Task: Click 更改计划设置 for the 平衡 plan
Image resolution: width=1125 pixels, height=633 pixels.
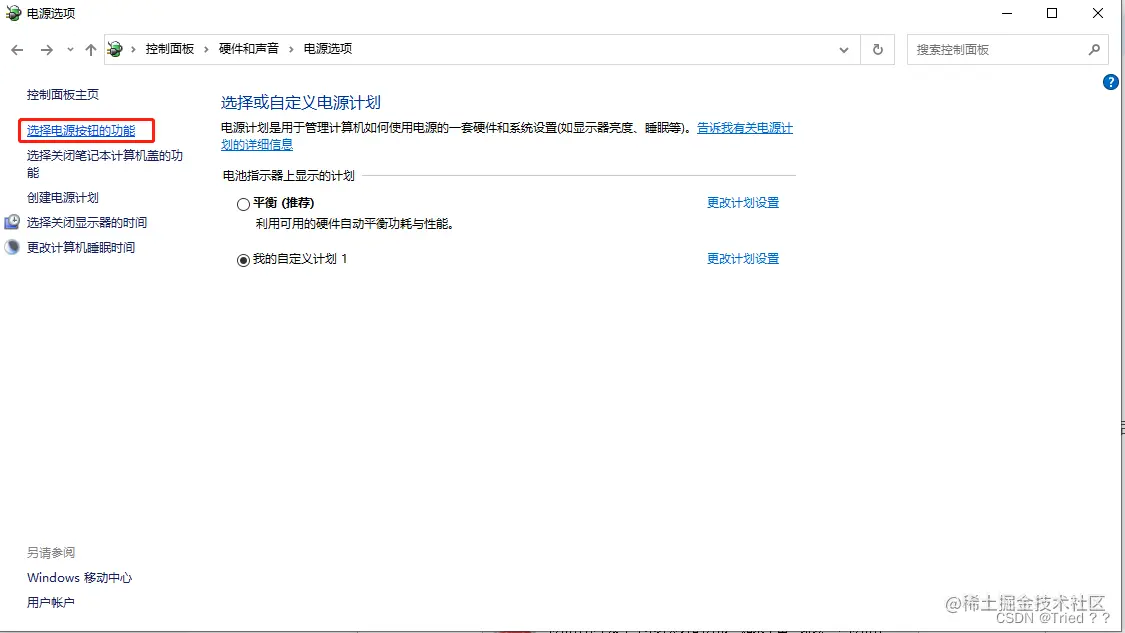Action: [x=742, y=202]
